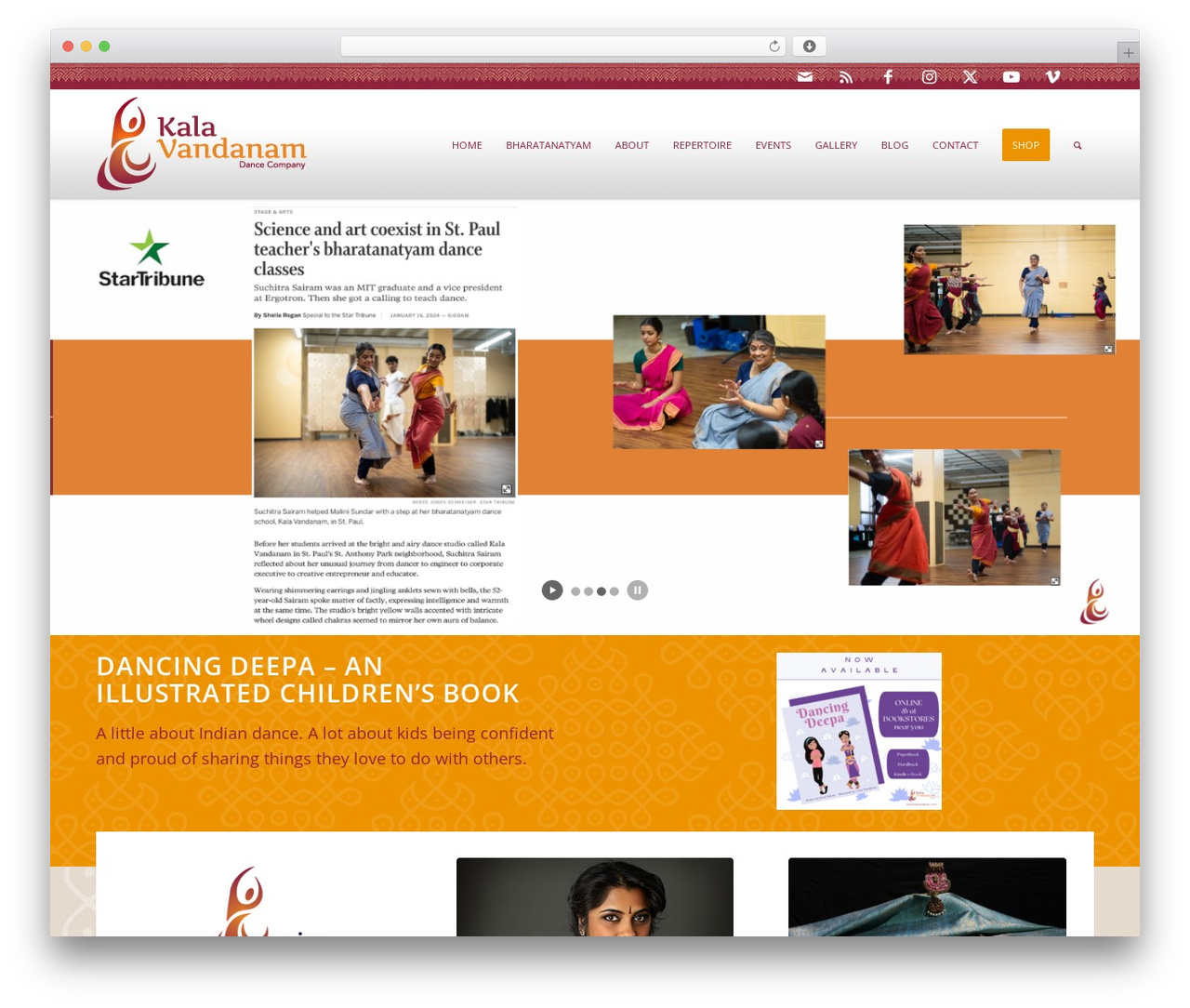
Task: Open the dance class photo at slide top right
Action: coord(1010,289)
